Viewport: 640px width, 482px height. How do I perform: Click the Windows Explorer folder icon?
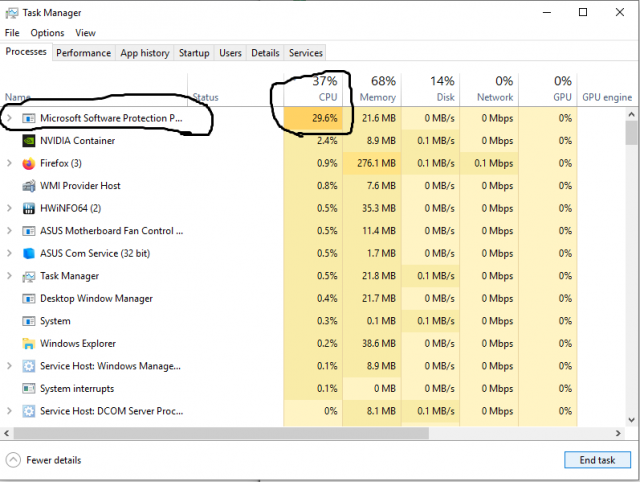click(x=29, y=343)
